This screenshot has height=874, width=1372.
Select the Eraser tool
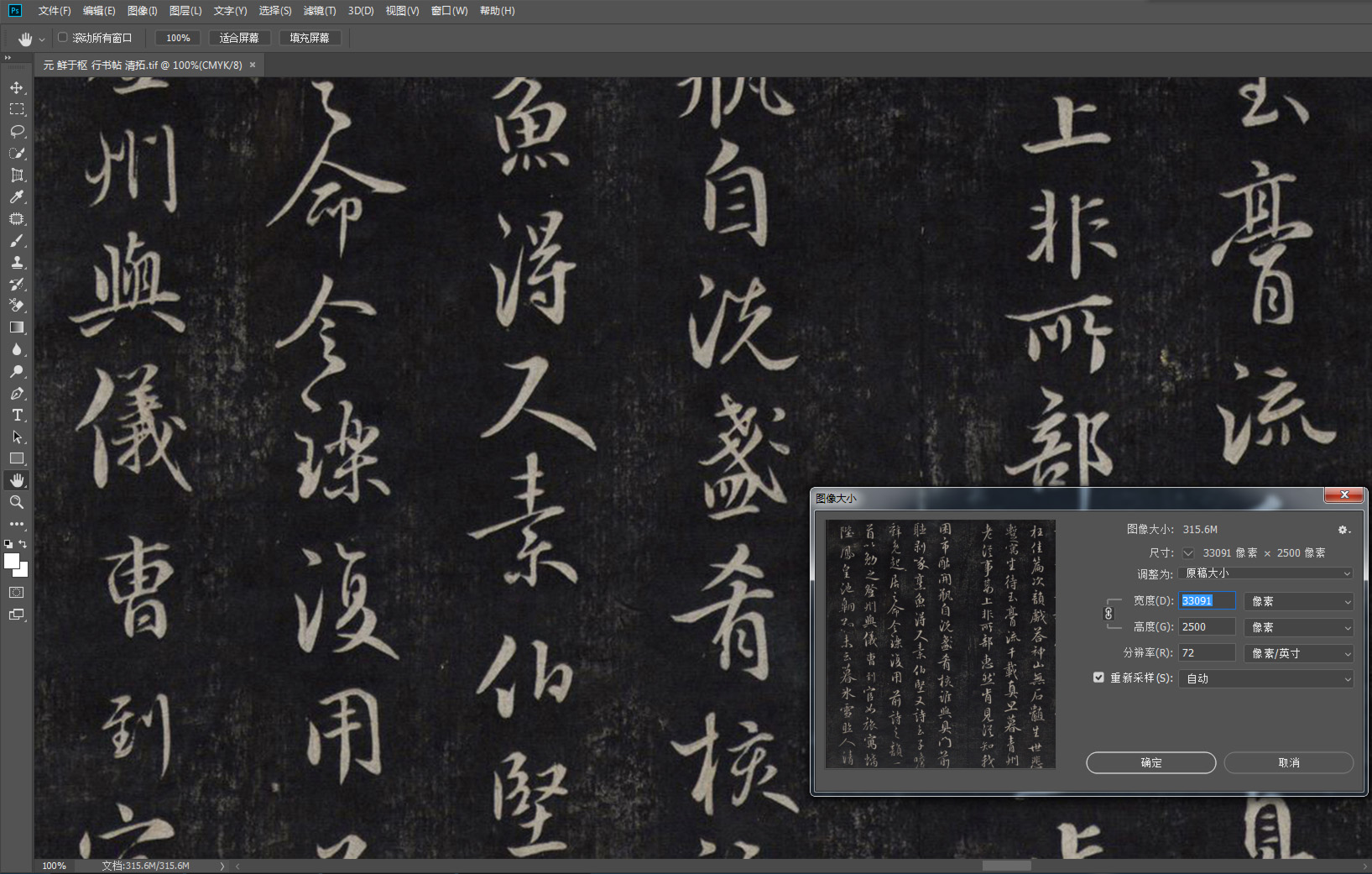pyautogui.click(x=17, y=306)
